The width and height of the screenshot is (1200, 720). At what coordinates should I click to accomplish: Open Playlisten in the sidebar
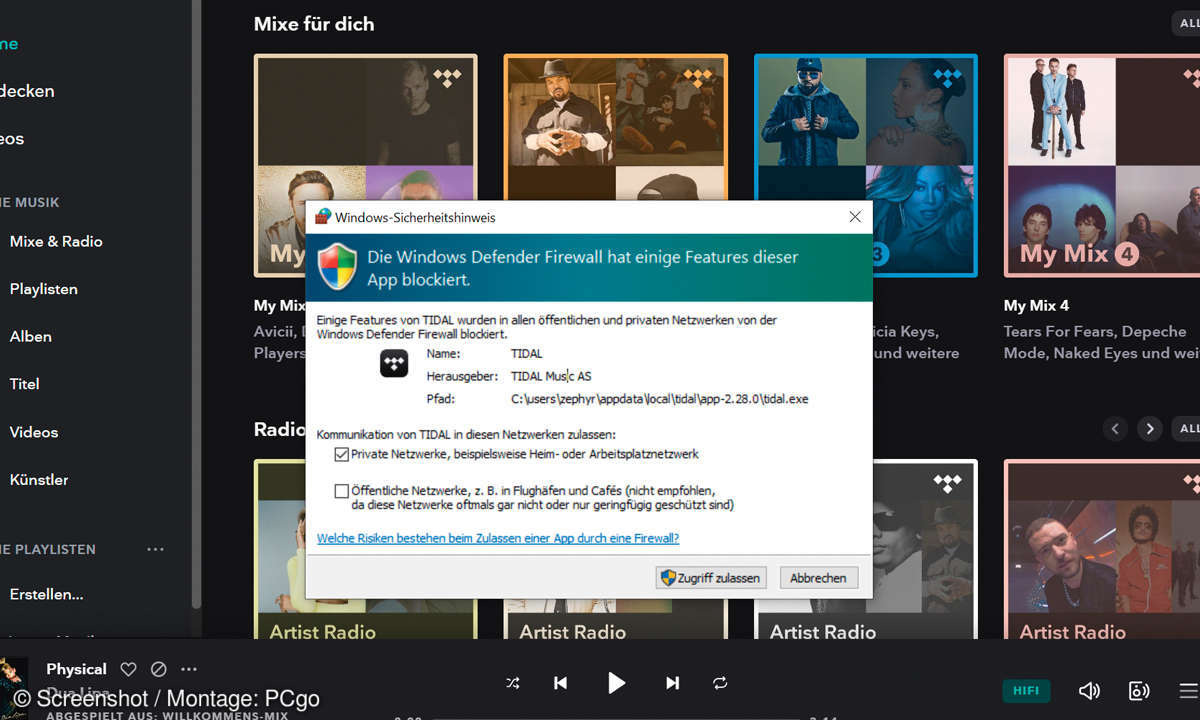[x=44, y=289]
